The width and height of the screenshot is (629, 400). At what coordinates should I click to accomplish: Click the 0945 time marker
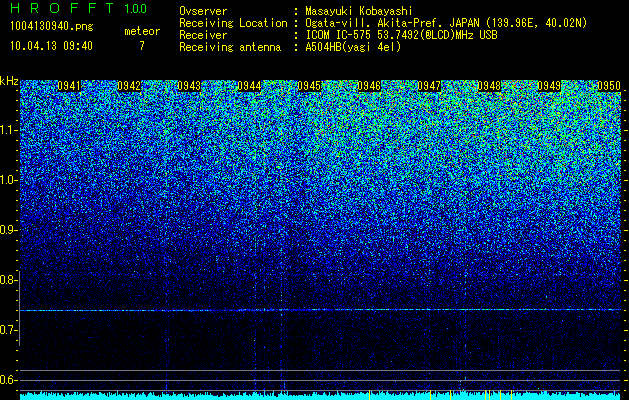click(x=309, y=86)
